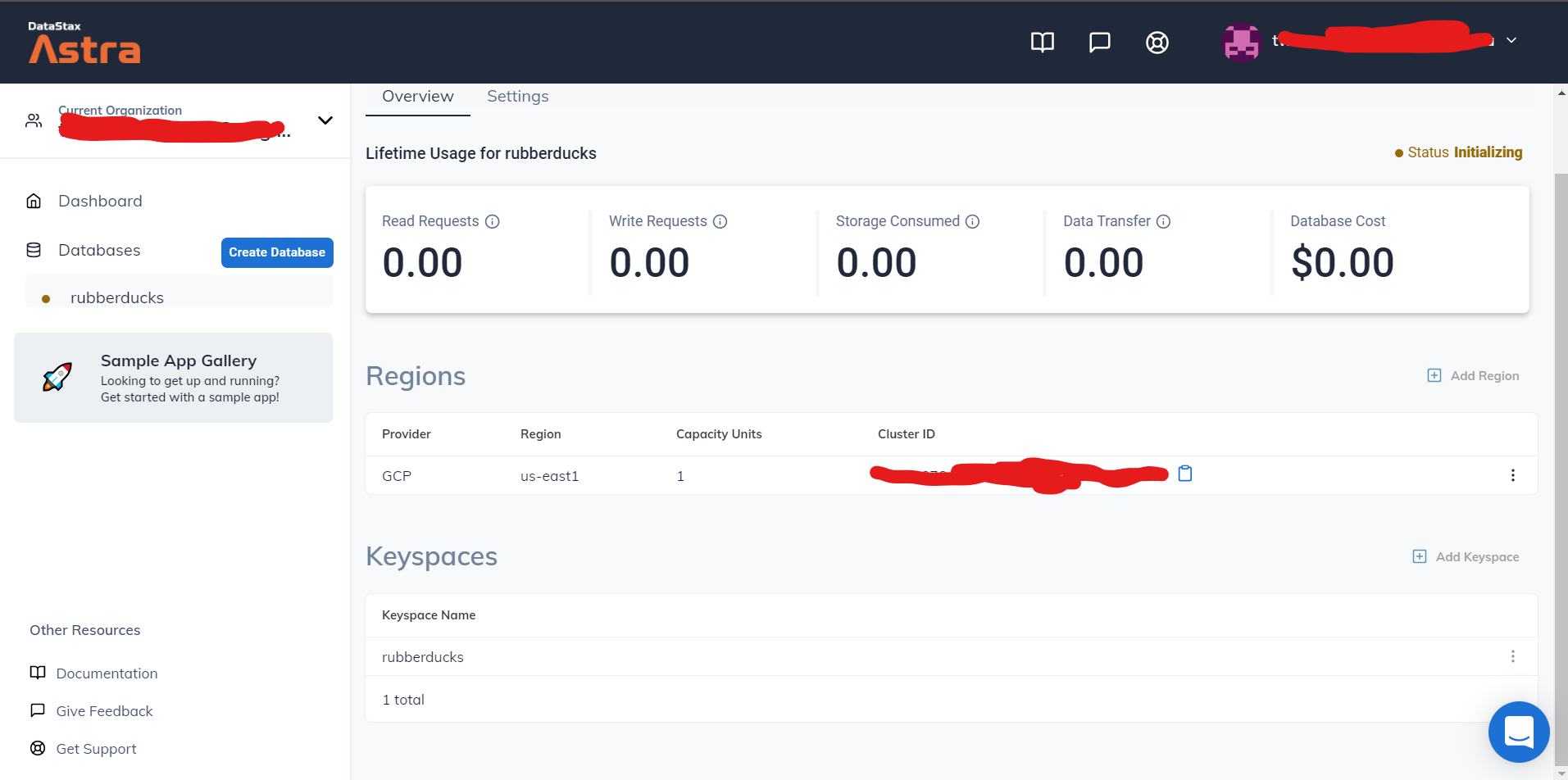Image resolution: width=1568 pixels, height=780 pixels.
Task: Open the documentation book icon in header
Action: pos(1042,42)
